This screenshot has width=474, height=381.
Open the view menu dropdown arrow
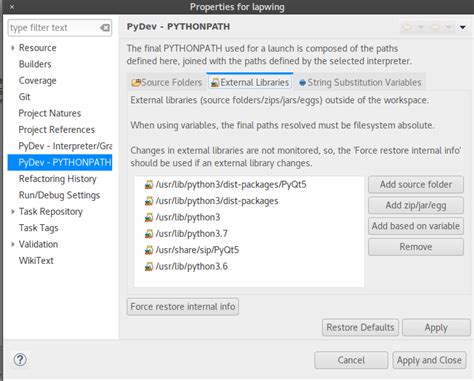[463, 27]
